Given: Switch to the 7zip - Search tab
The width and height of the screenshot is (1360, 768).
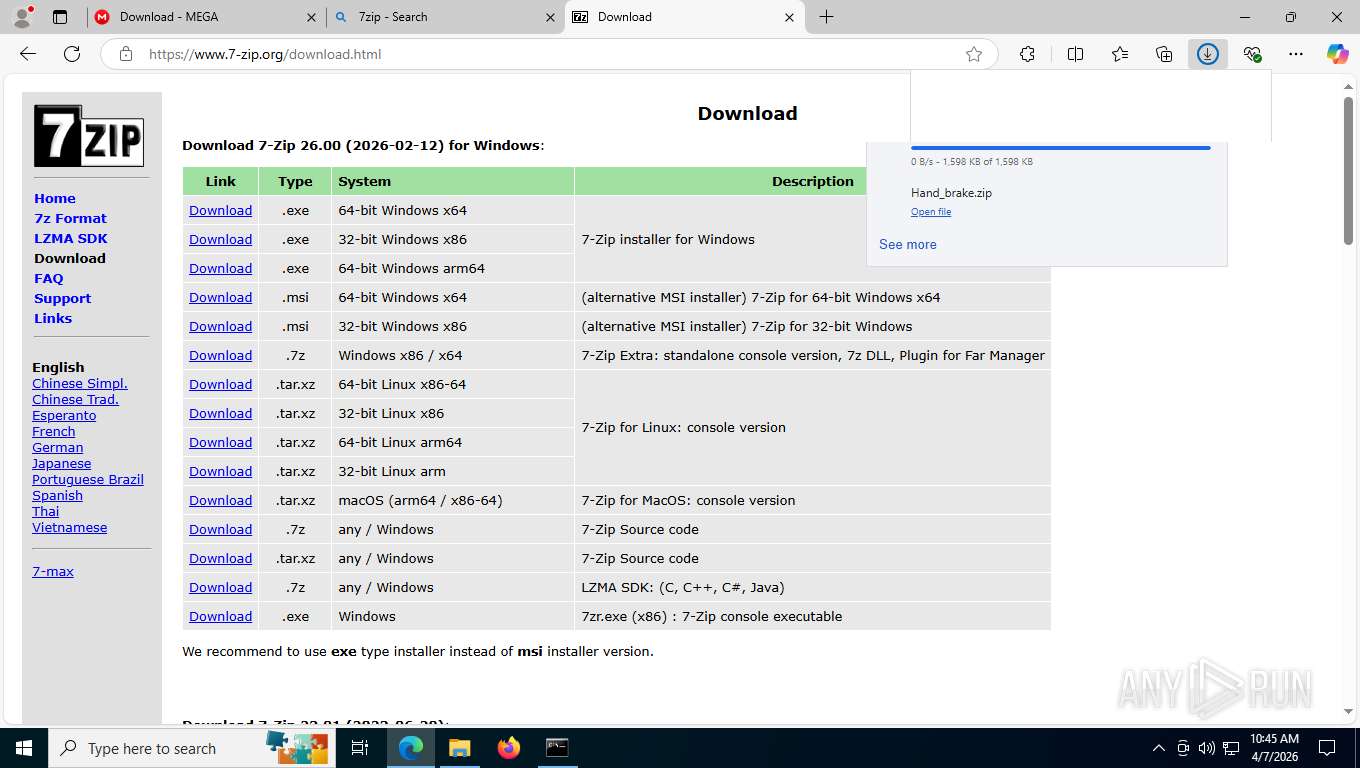Looking at the screenshot, I should [445, 17].
